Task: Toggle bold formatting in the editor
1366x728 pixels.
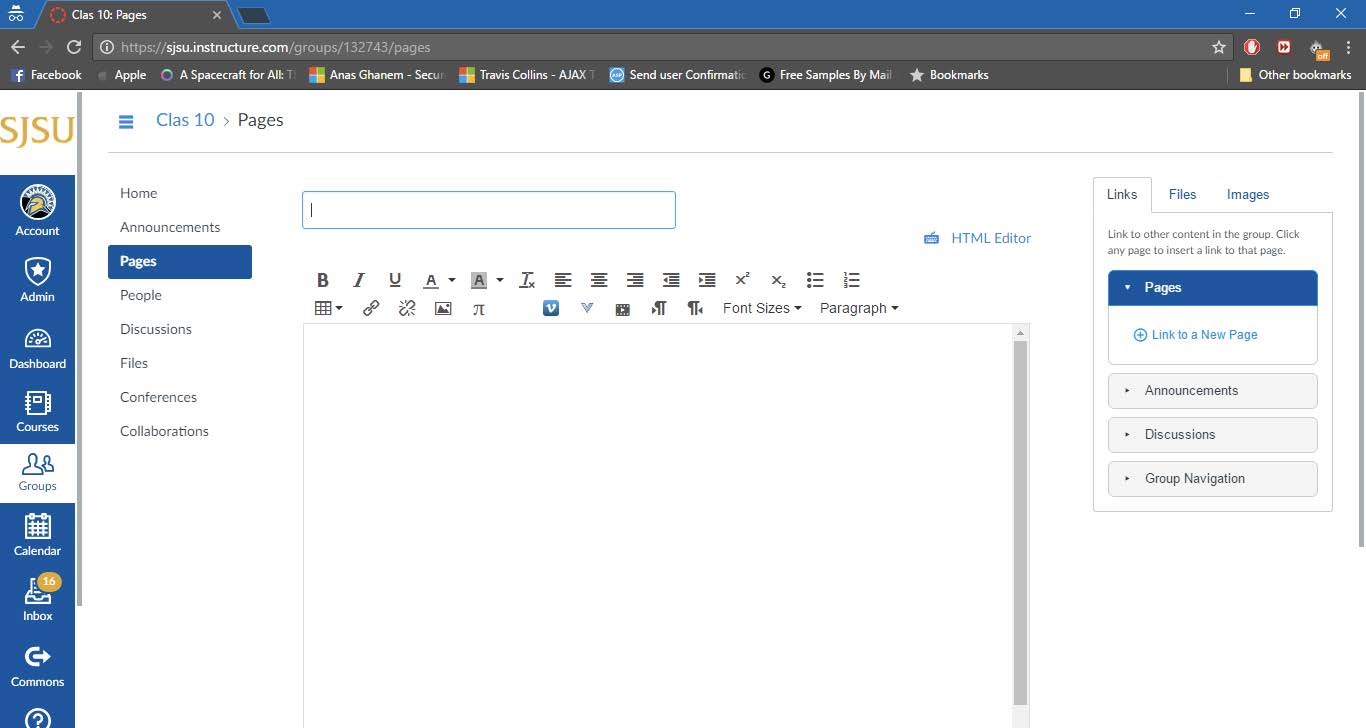Action: (x=323, y=280)
